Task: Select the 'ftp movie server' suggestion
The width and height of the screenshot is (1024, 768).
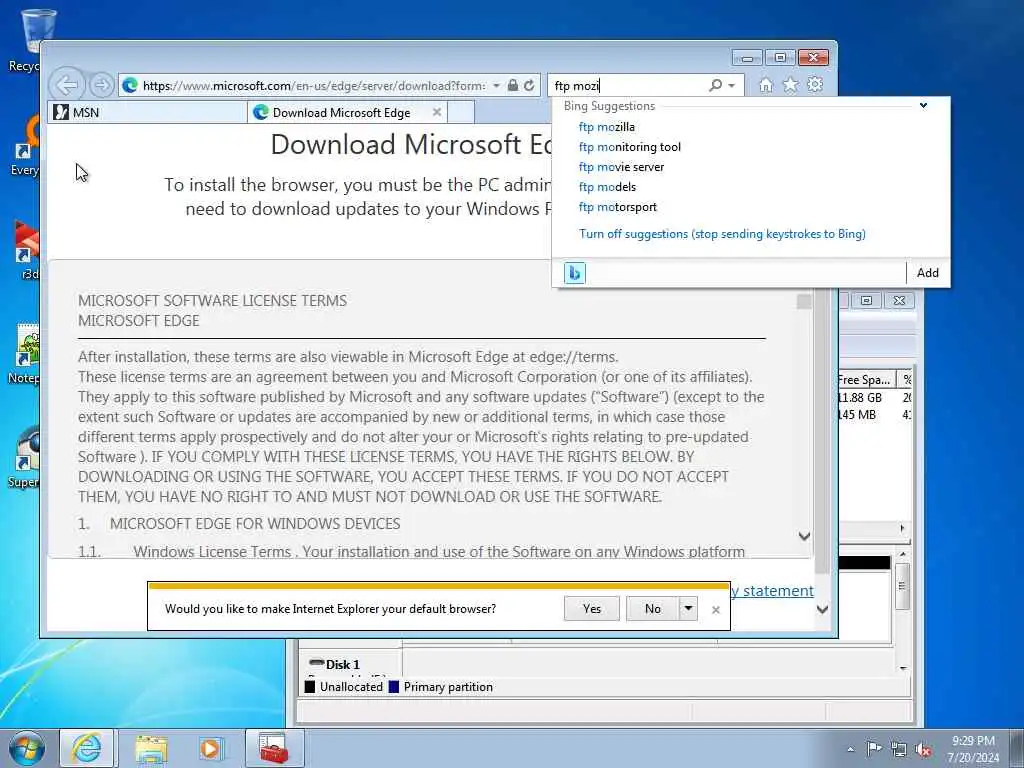Action: [x=621, y=167]
